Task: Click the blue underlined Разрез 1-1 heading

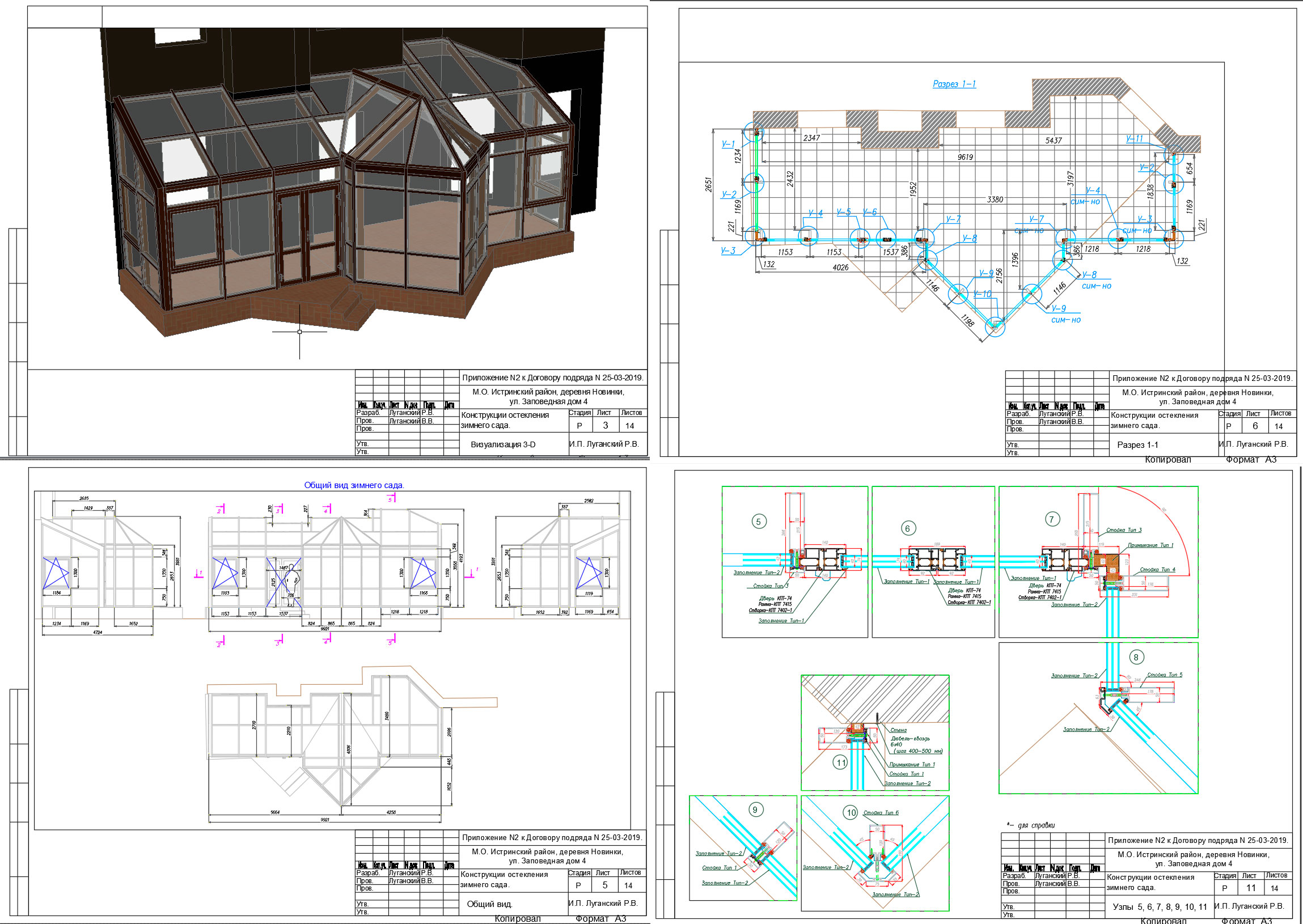Action: (954, 84)
